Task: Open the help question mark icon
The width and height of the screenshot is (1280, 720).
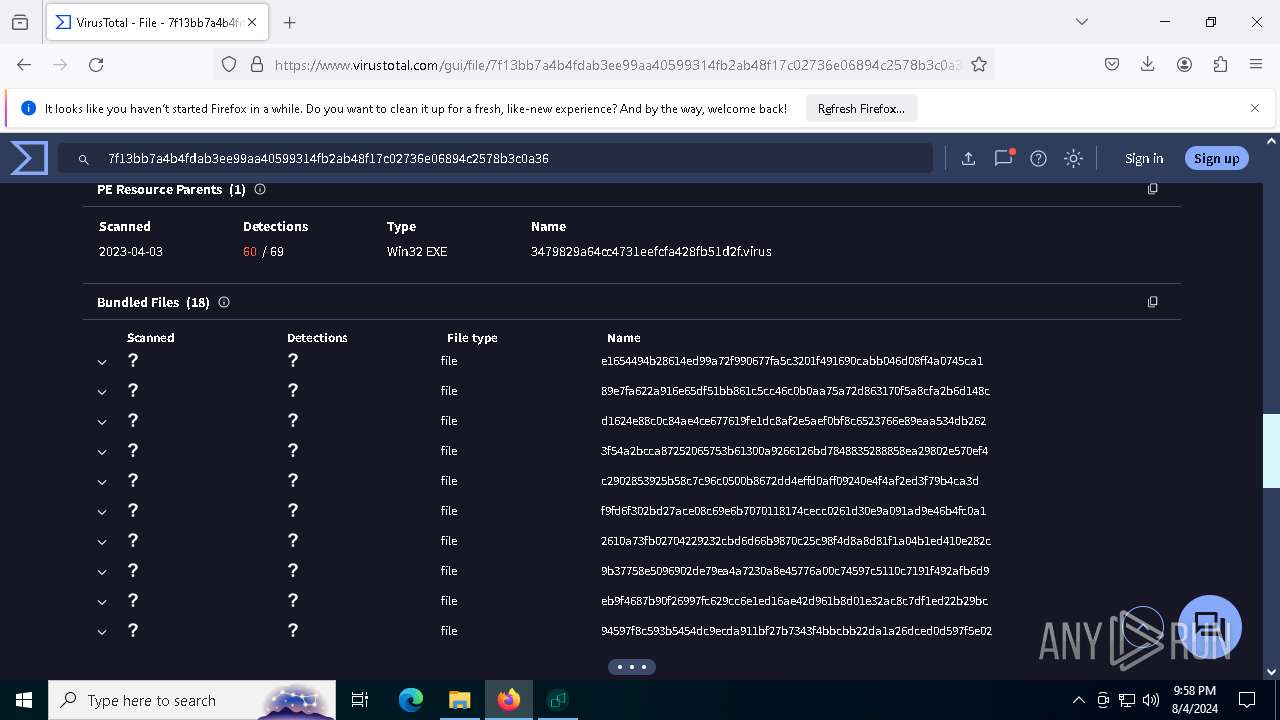Action: [x=1038, y=158]
